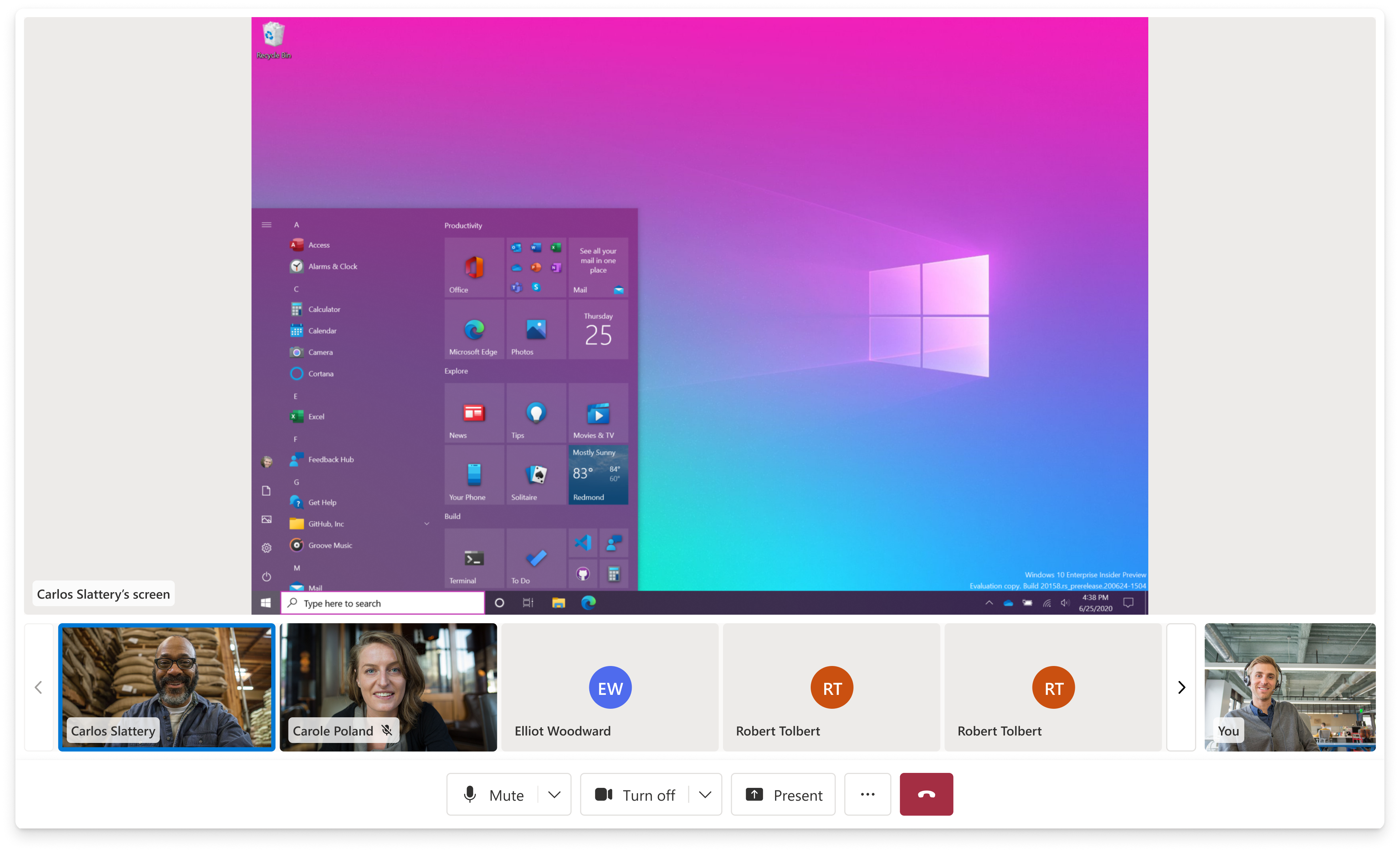
Task: Click the Present button to share content
Action: click(783, 794)
